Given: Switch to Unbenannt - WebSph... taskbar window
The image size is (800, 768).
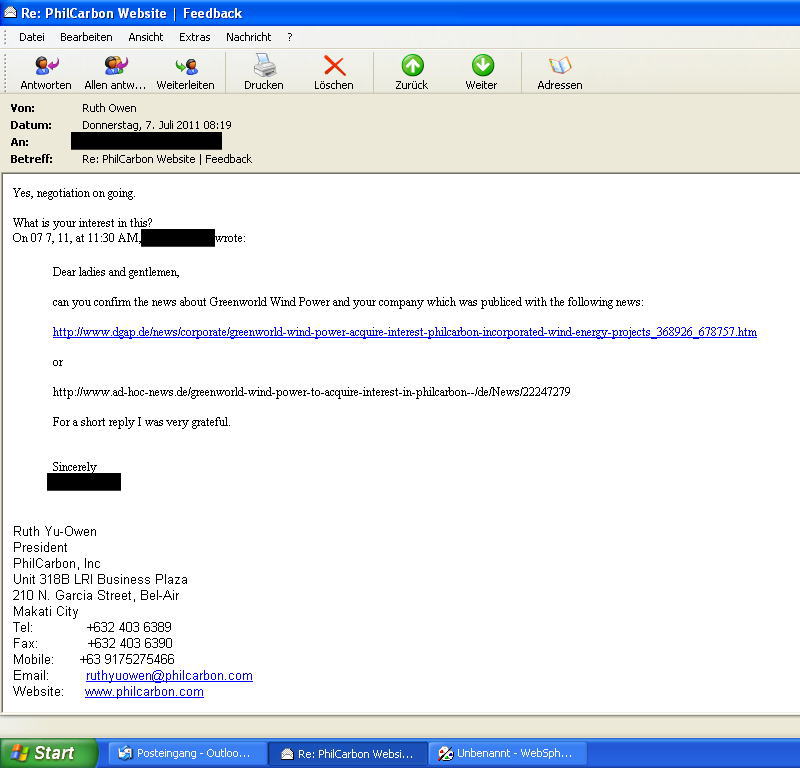Looking at the screenshot, I should [508, 753].
